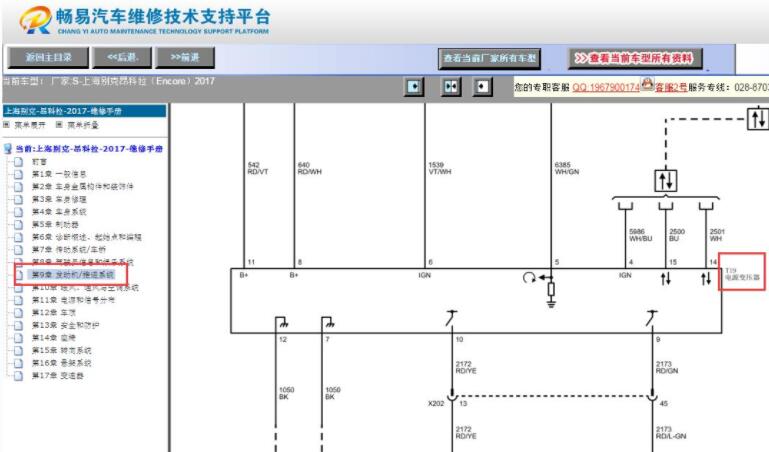Click wire label 5986 WH/BU
Screen dimensions: 769x452
coord(641,235)
